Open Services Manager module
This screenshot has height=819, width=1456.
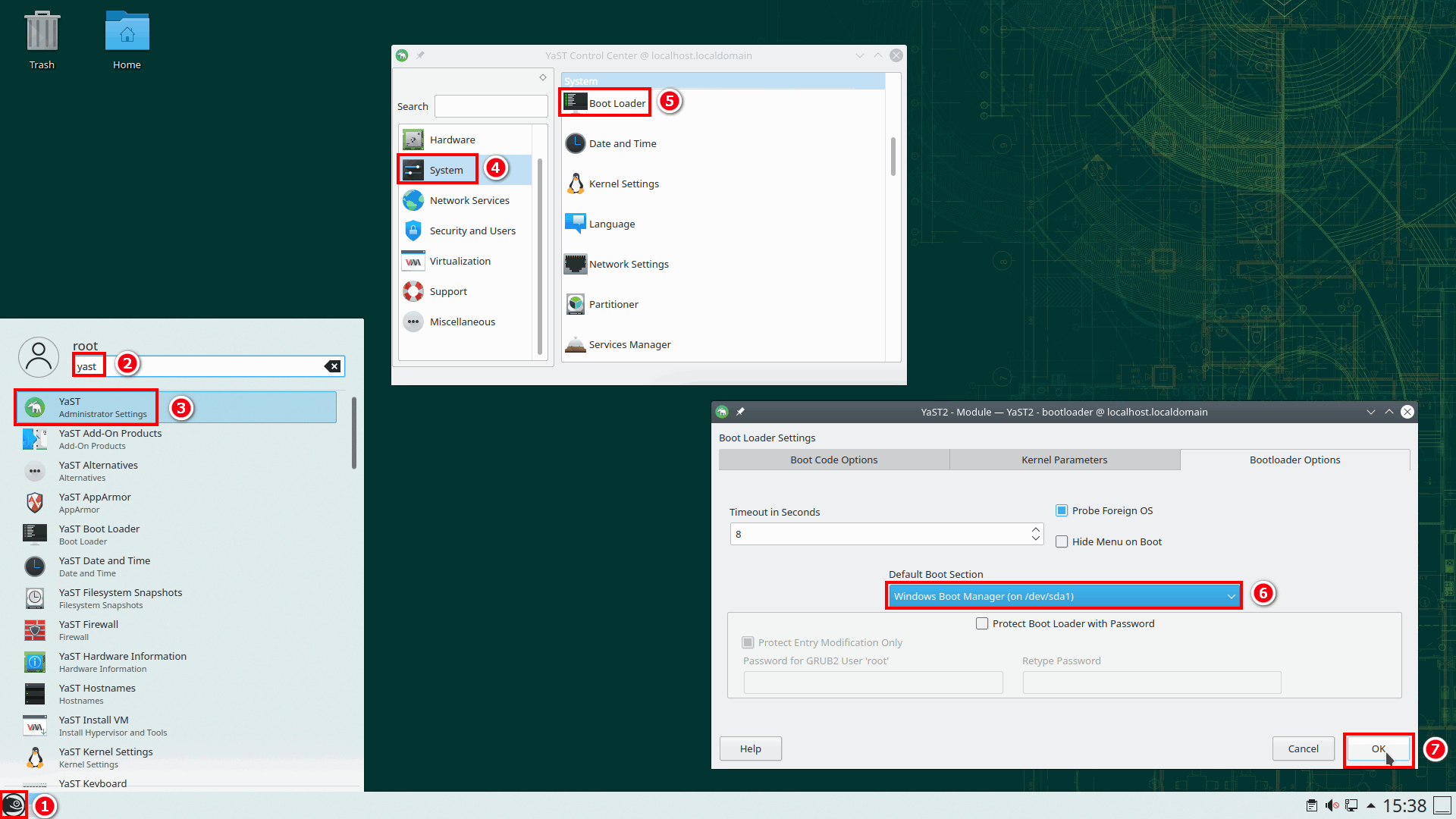pyautogui.click(x=617, y=344)
